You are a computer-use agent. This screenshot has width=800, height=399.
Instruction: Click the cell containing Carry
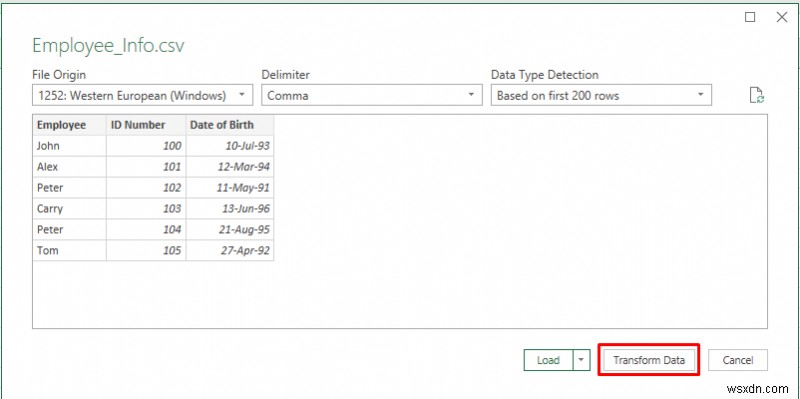tap(69, 209)
